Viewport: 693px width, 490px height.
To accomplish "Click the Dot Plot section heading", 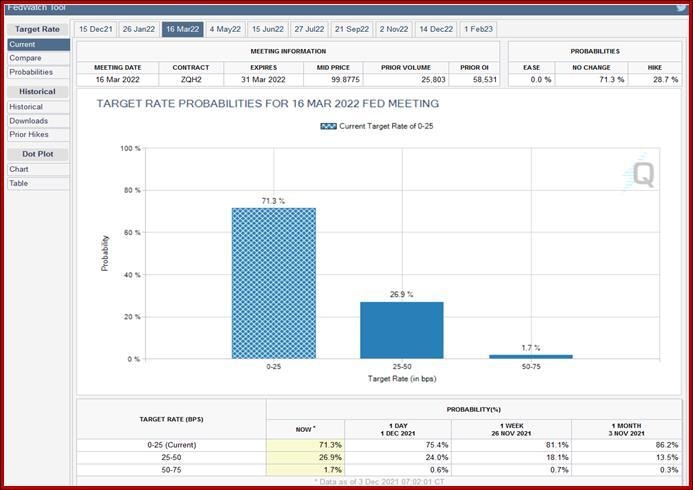I will click(38, 154).
